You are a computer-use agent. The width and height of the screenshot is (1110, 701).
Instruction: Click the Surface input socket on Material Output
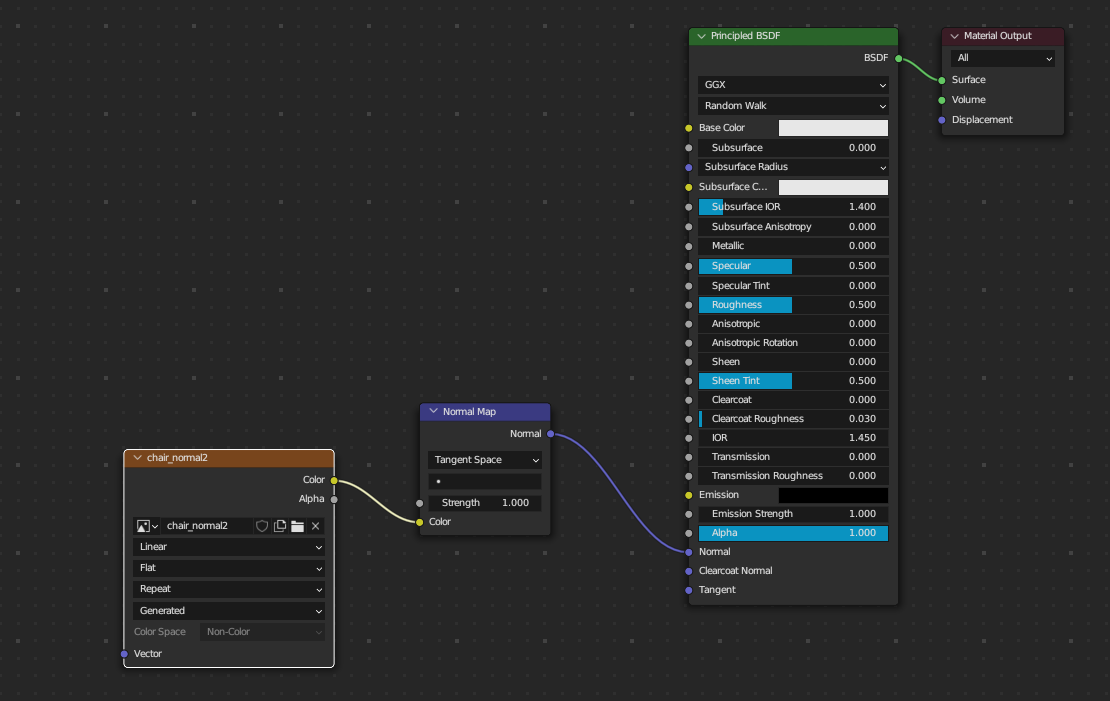942,80
